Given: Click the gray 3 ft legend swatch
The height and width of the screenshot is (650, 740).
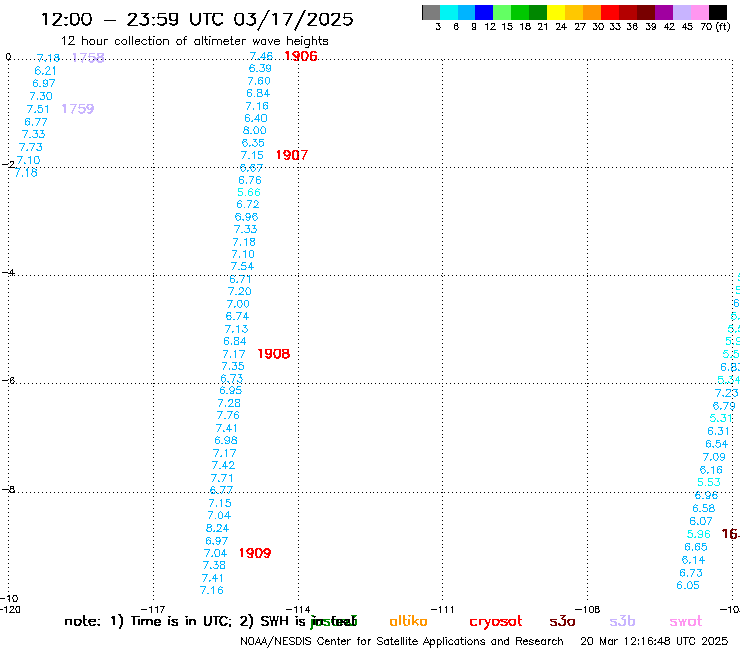Looking at the screenshot, I should [x=431, y=12].
